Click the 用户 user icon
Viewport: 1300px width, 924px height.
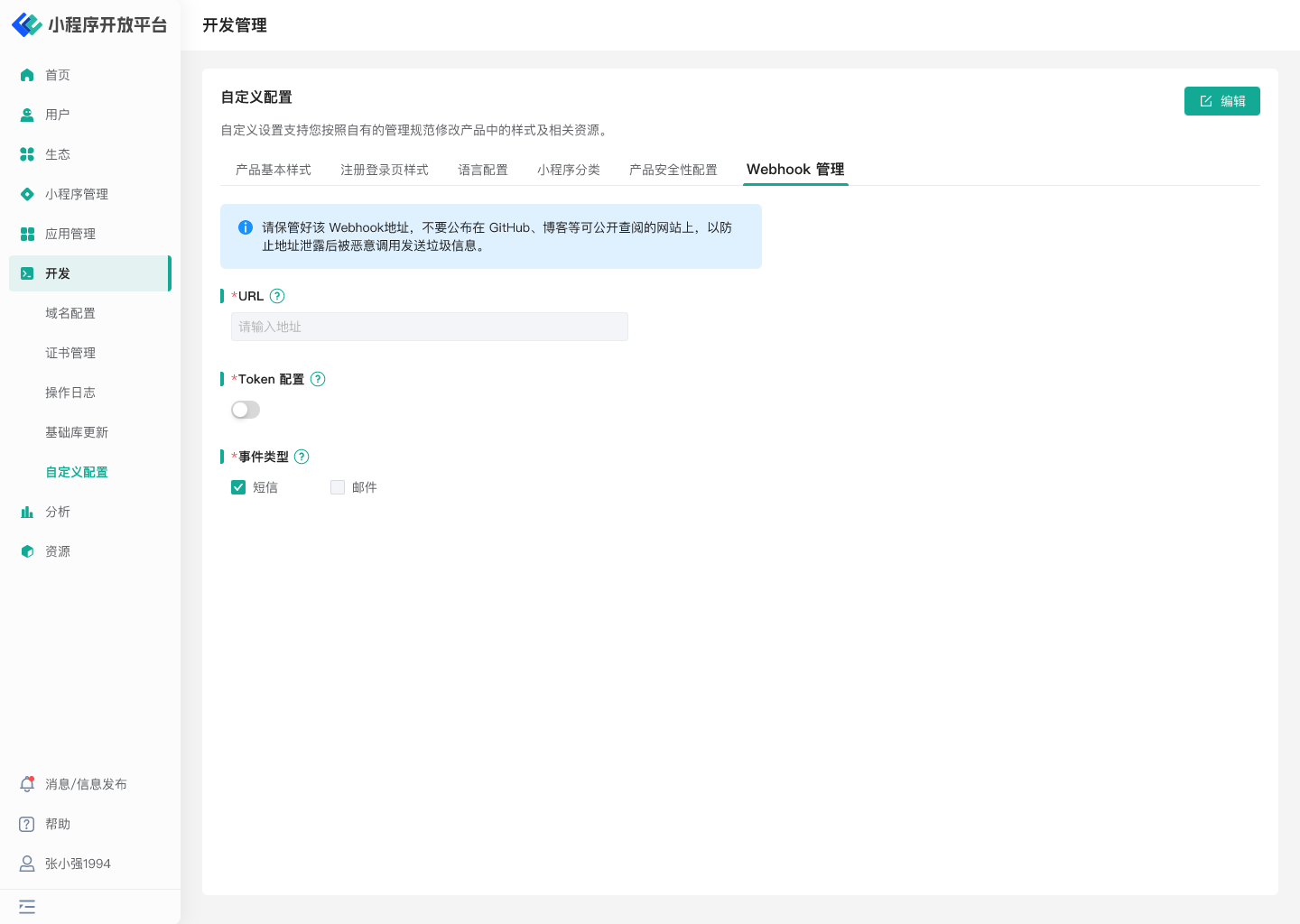tap(27, 115)
